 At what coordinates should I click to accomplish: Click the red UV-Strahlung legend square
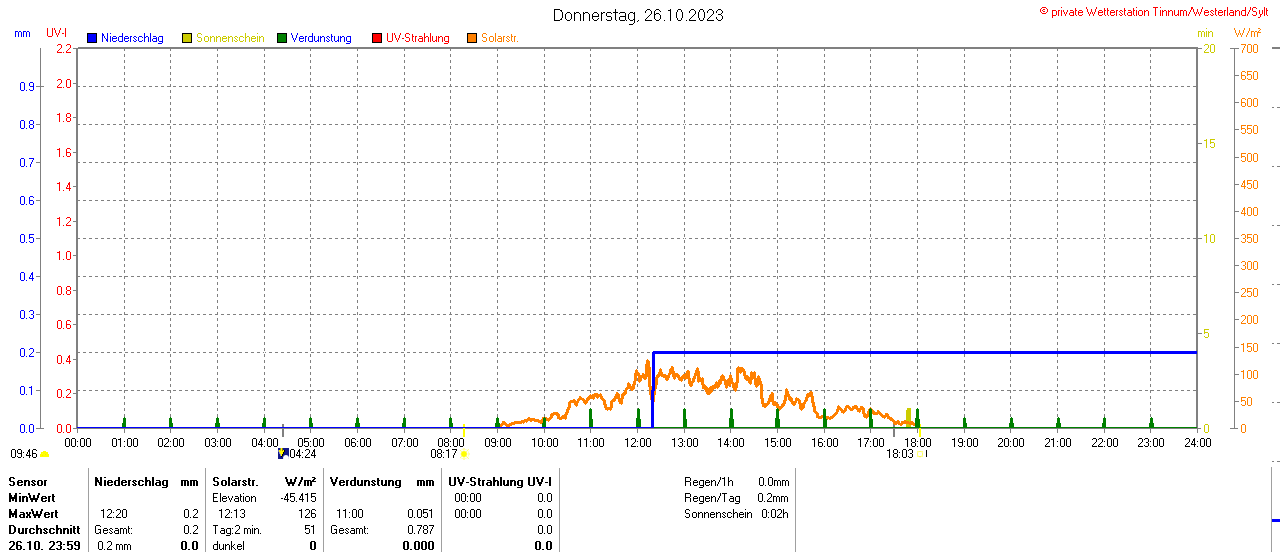coord(377,38)
